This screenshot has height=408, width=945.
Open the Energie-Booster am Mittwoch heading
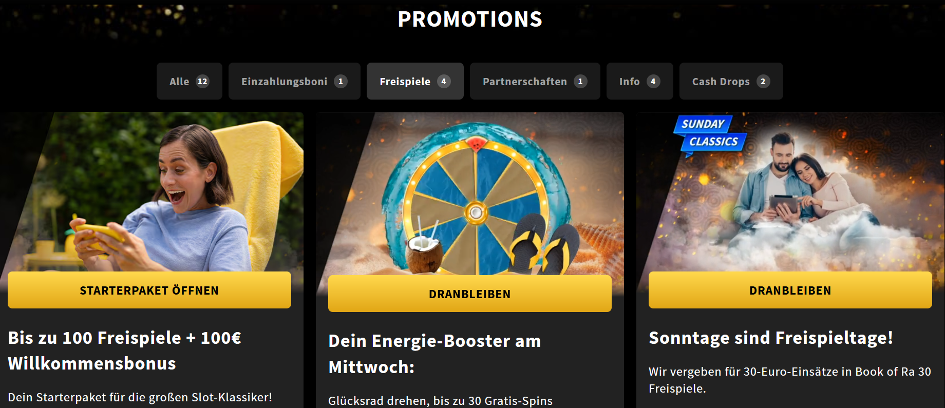[435, 354]
